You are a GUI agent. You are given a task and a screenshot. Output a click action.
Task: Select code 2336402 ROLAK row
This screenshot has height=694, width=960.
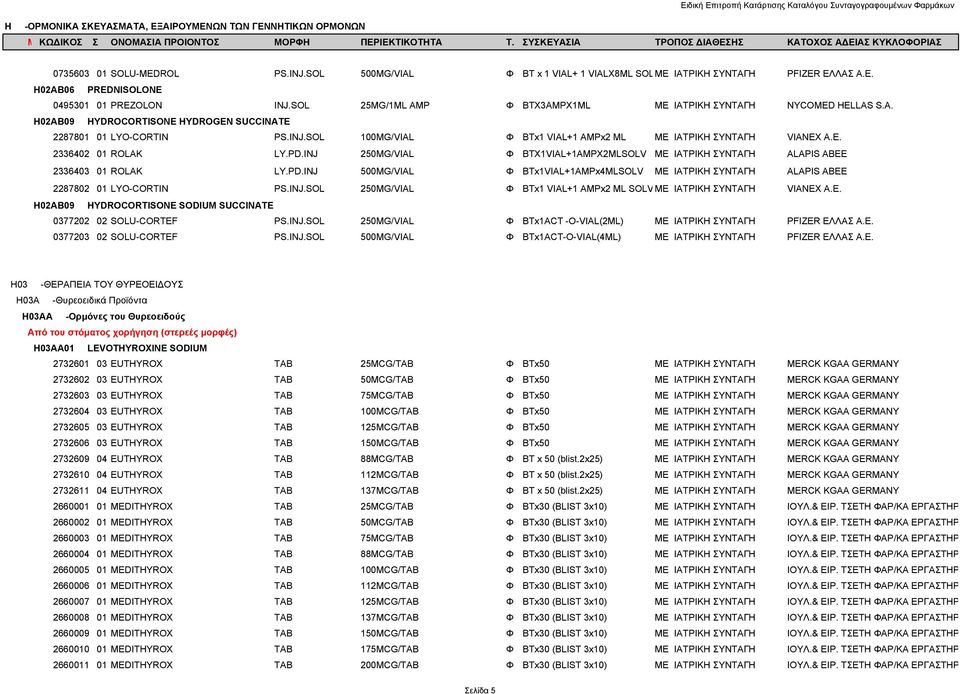450,154
